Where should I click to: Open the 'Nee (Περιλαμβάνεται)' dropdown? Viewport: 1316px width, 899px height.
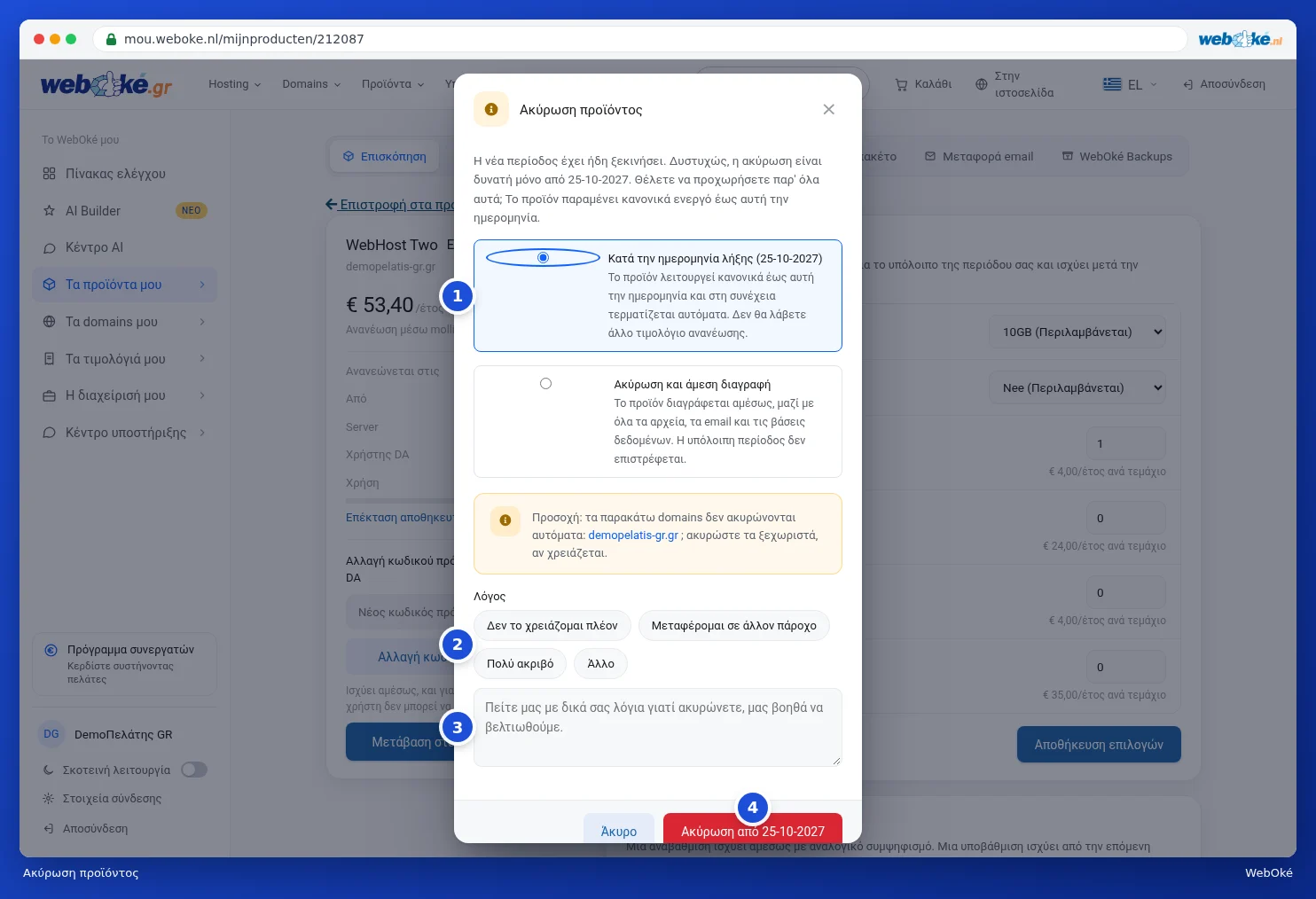[1078, 388]
